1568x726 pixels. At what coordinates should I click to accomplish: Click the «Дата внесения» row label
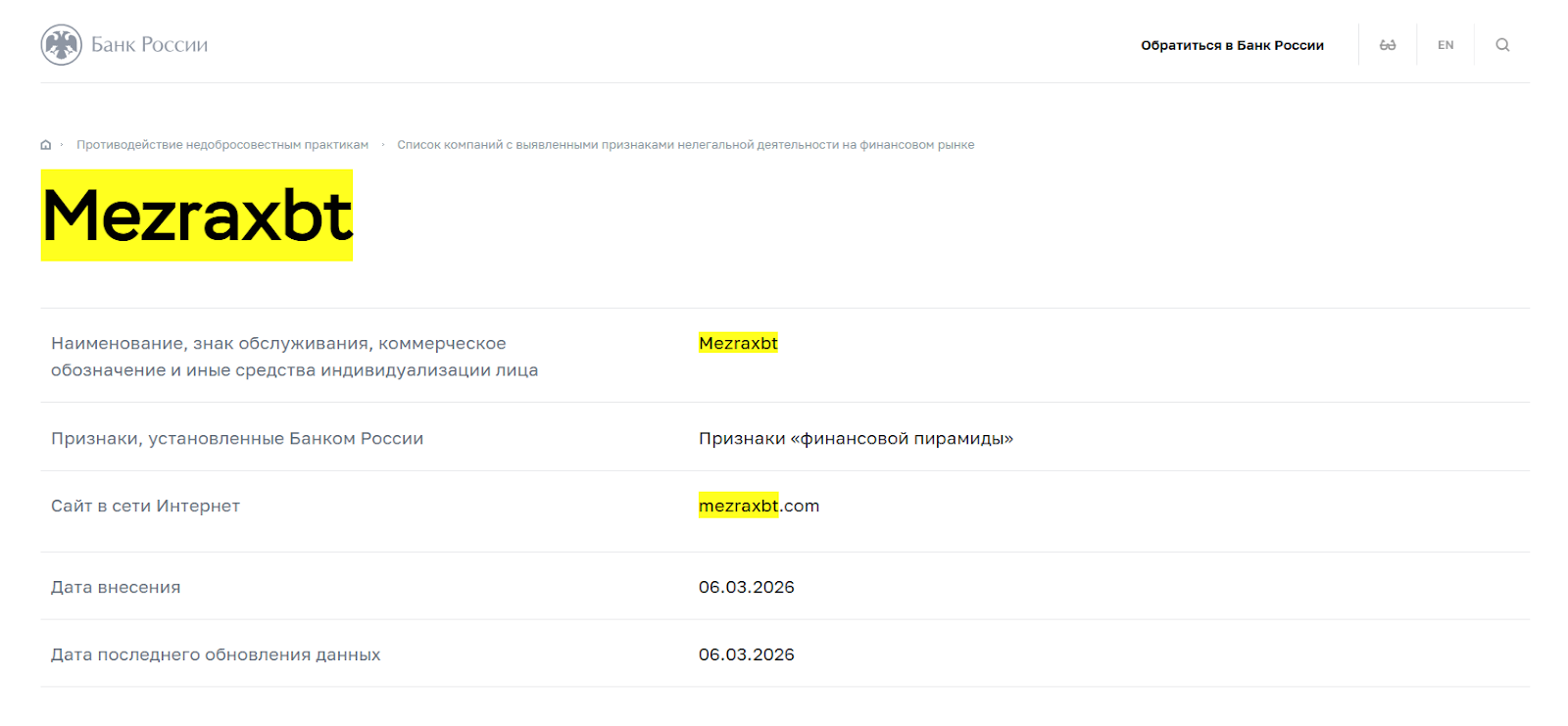(116, 587)
